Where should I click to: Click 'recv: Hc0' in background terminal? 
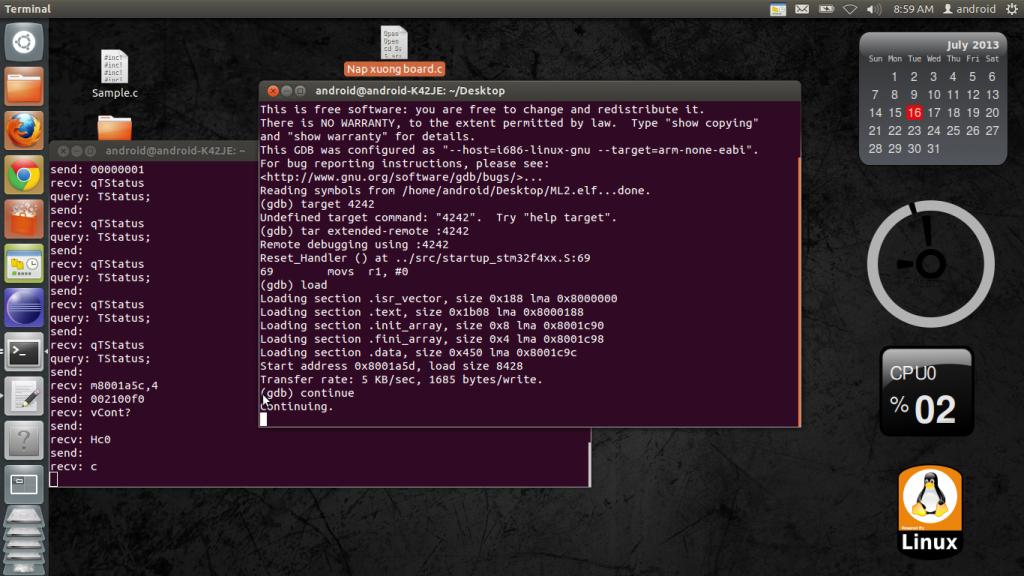click(80, 440)
